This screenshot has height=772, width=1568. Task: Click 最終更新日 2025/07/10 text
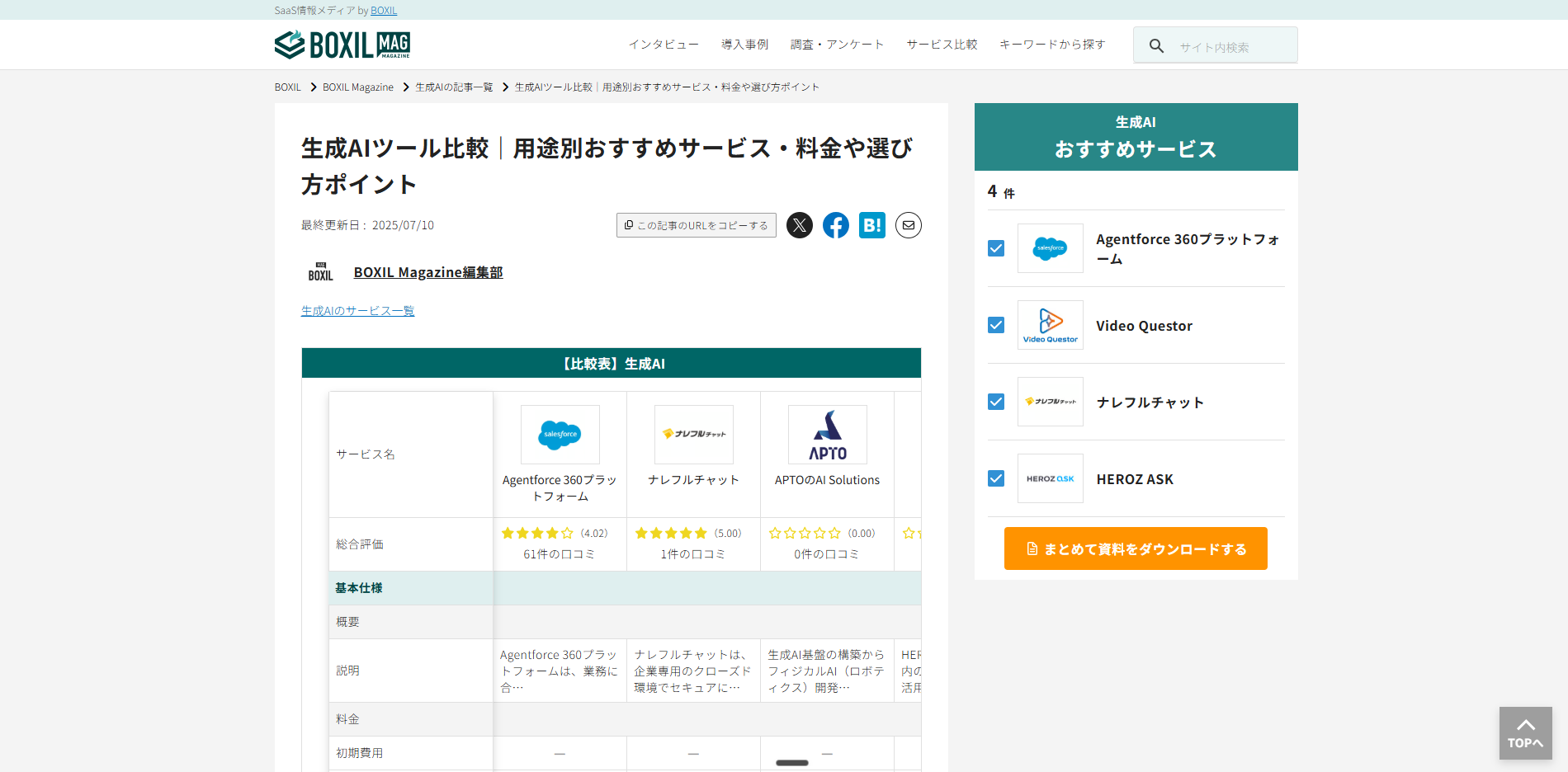(x=367, y=225)
